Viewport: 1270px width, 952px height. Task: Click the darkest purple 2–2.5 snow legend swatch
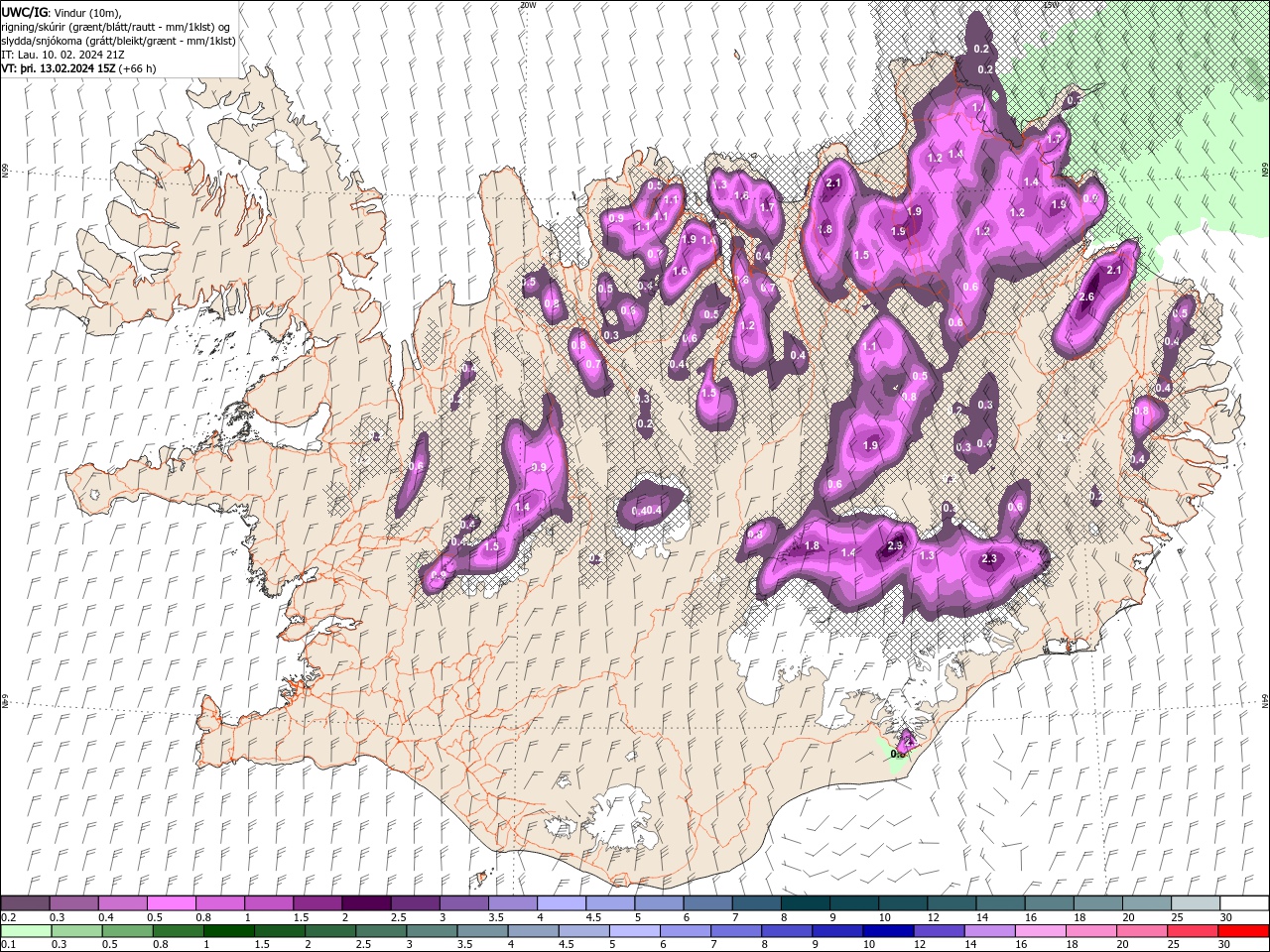pyautogui.click(x=367, y=903)
